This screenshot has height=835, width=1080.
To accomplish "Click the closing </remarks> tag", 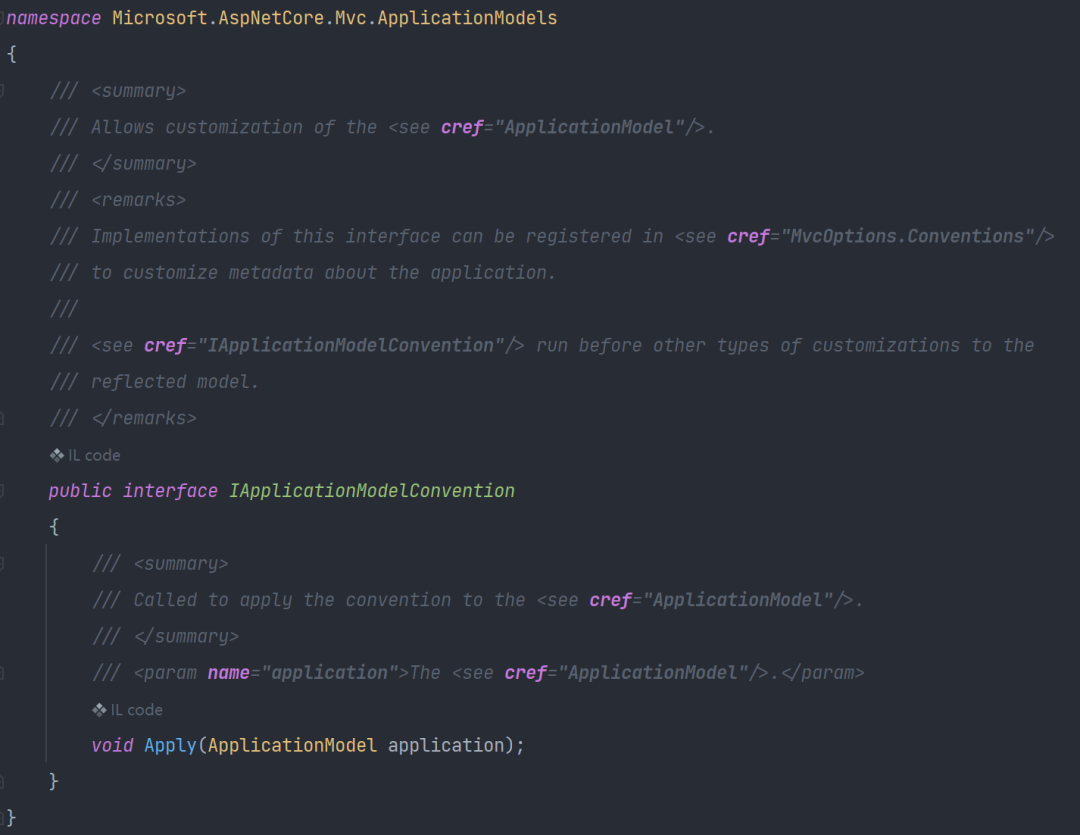I will [x=144, y=418].
